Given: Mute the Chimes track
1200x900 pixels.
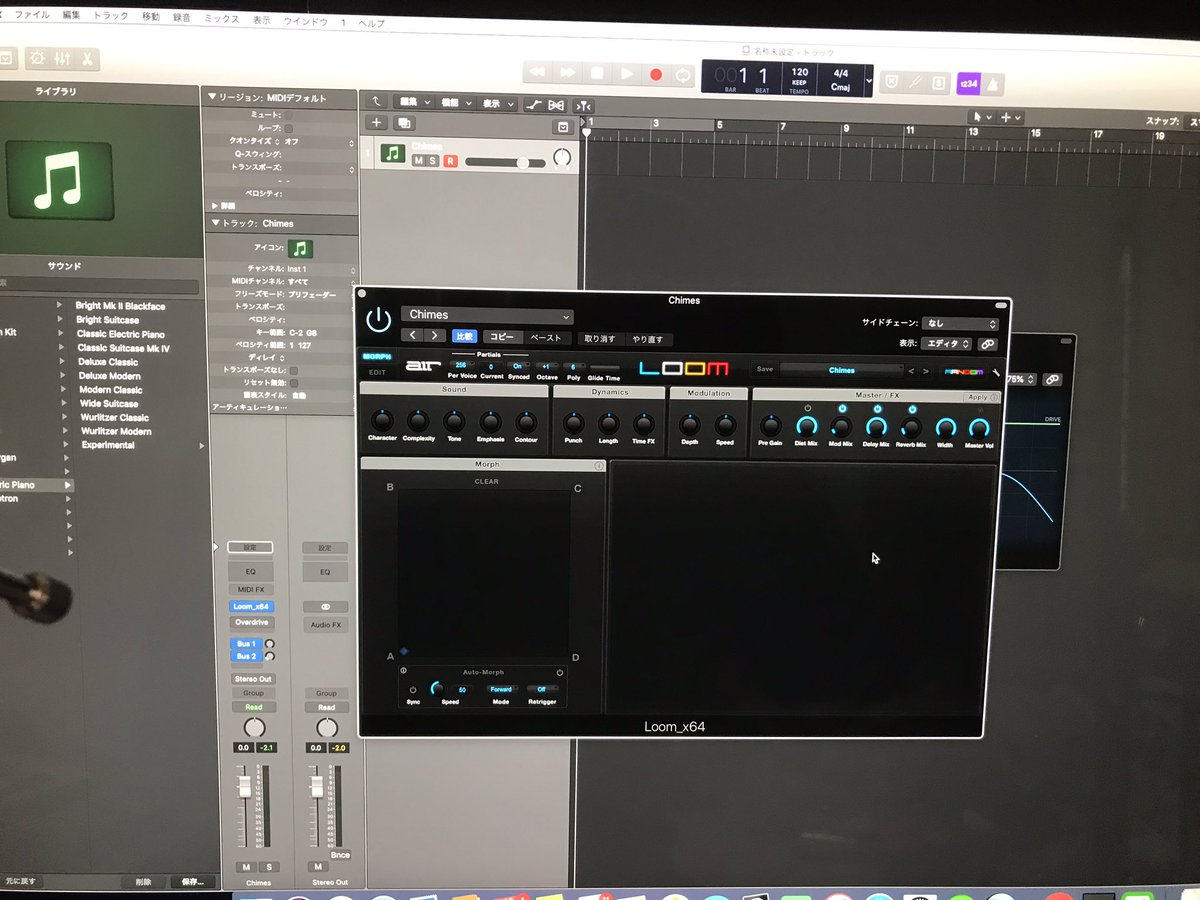Looking at the screenshot, I should click(x=418, y=161).
